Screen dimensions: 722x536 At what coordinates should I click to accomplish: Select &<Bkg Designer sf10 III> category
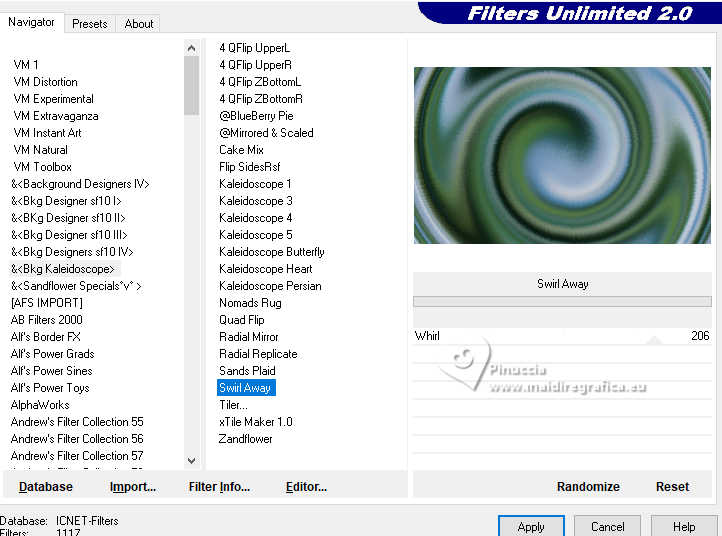(69, 235)
